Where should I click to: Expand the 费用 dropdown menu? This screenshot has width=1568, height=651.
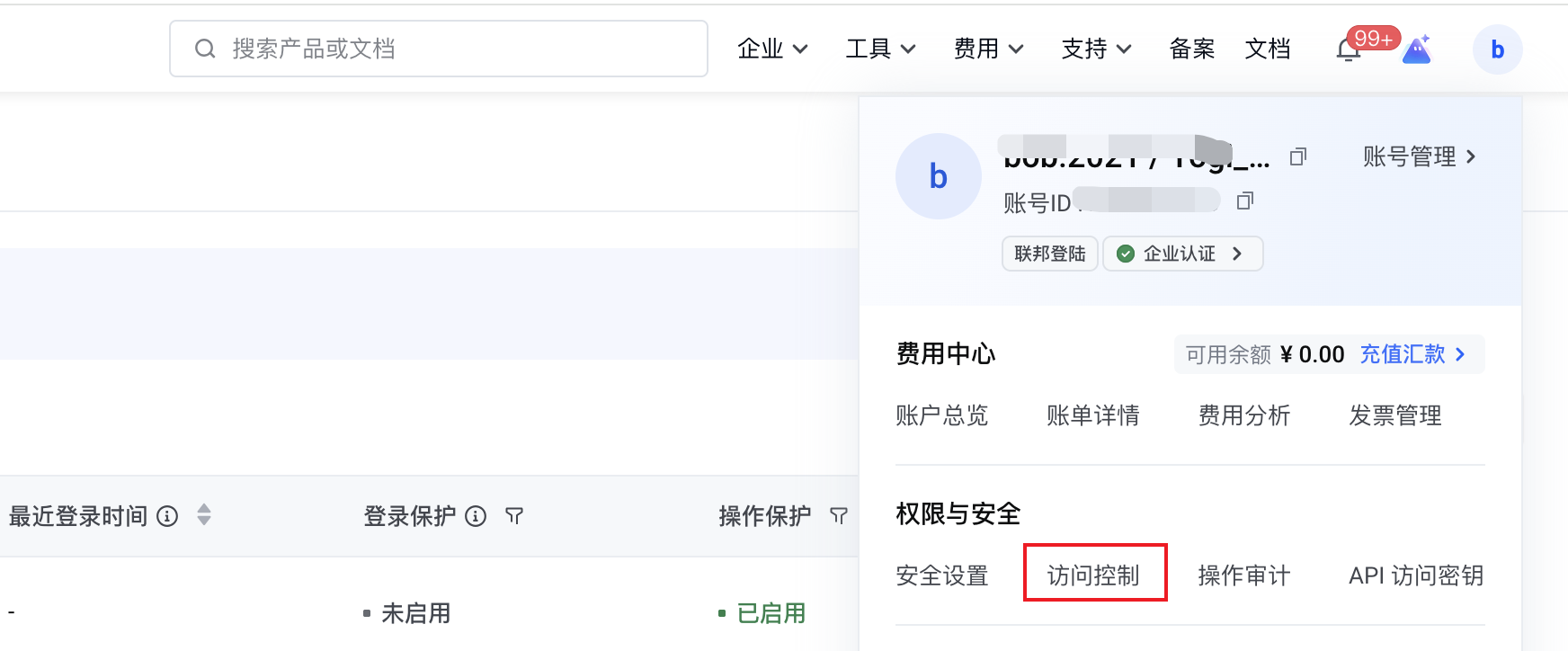pyautogui.click(x=988, y=49)
